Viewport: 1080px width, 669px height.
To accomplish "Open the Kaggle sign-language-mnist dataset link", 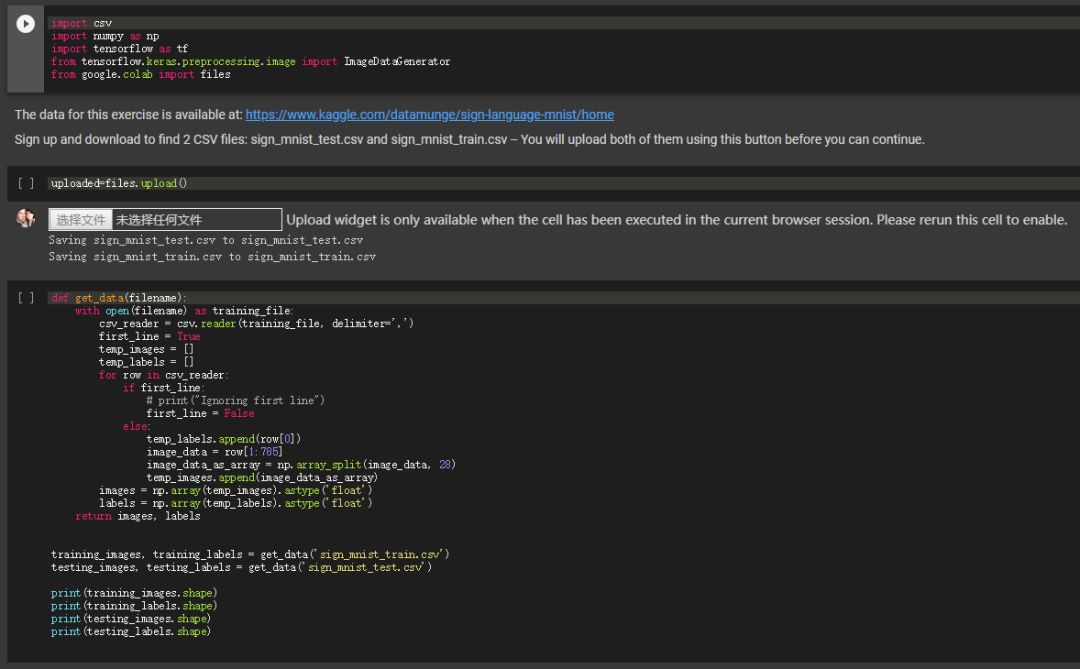I will [x=429, y=115].
